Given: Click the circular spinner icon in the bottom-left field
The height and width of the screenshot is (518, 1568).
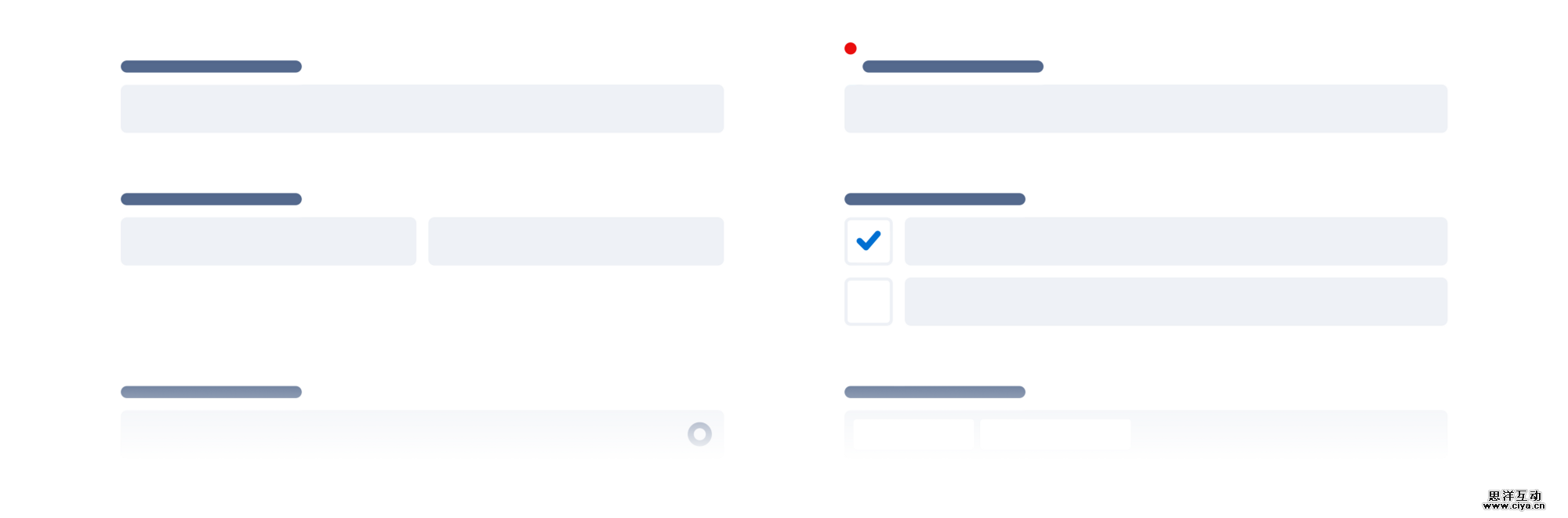Looking at the screenshot, I should point(699,433).
